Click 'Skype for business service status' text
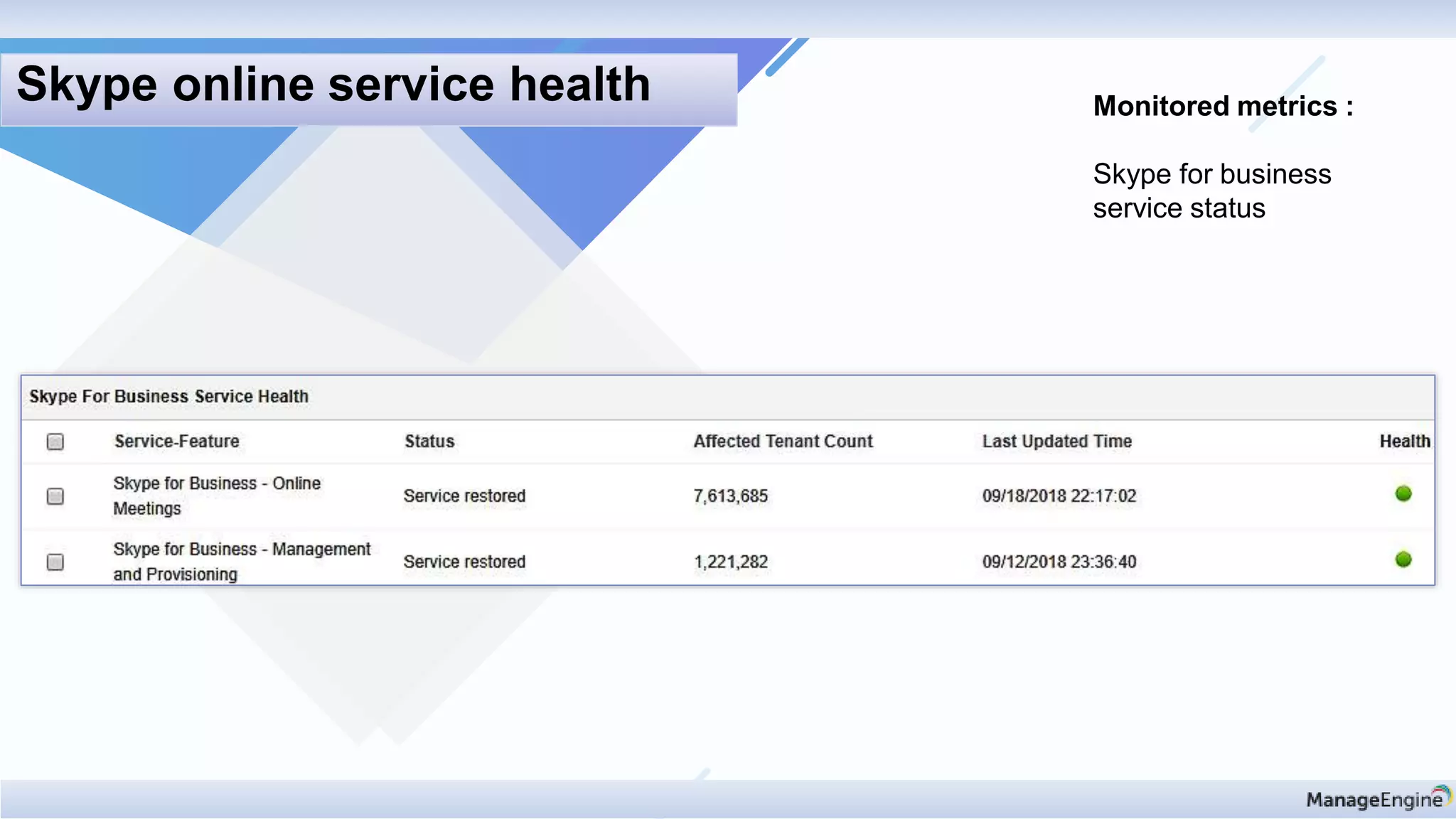This screenshot has height=819, width=1456. tap(1212, 191)
